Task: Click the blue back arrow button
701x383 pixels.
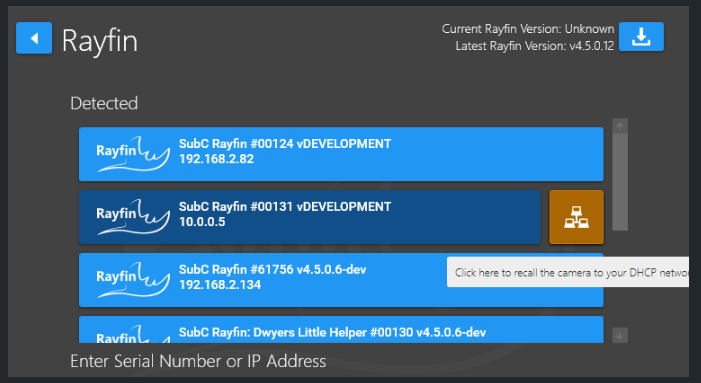Action: tap(34, 38)
